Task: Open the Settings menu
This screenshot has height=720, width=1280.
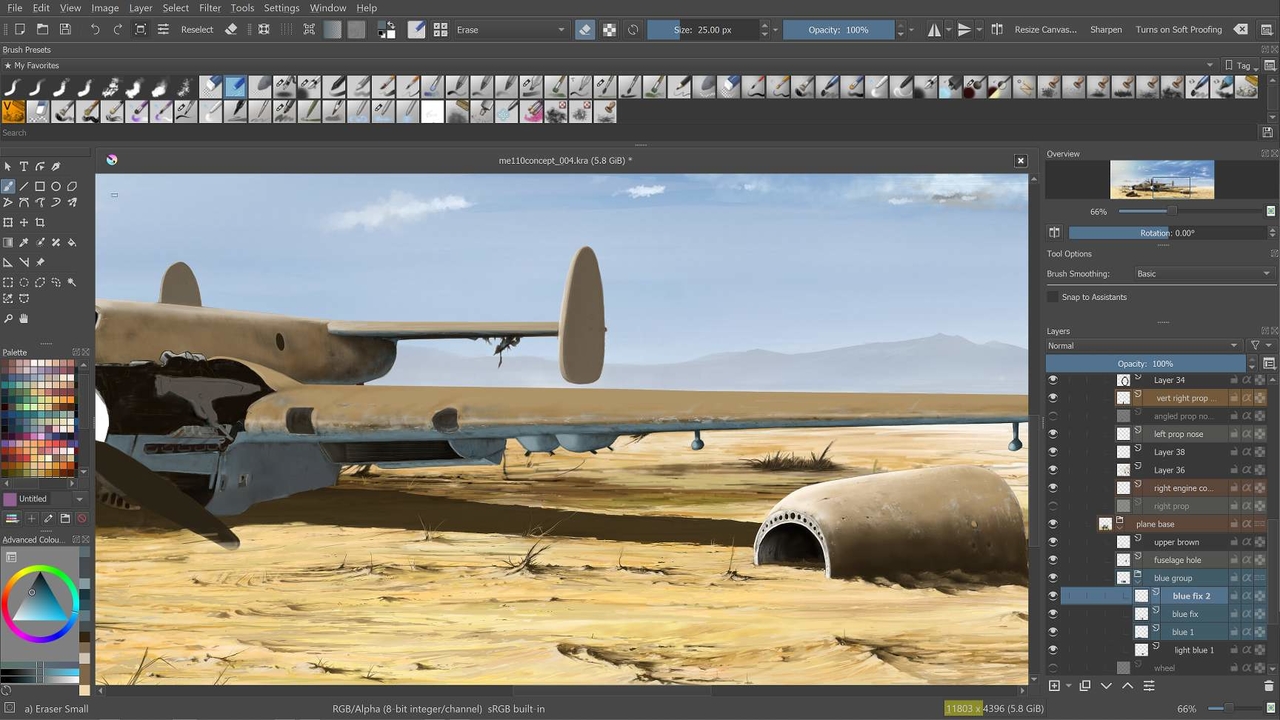Action: point(281,8)
